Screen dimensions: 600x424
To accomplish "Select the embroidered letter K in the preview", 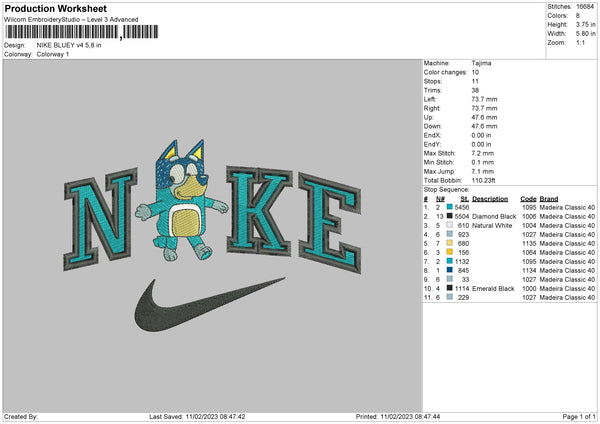I will point(259,210).
